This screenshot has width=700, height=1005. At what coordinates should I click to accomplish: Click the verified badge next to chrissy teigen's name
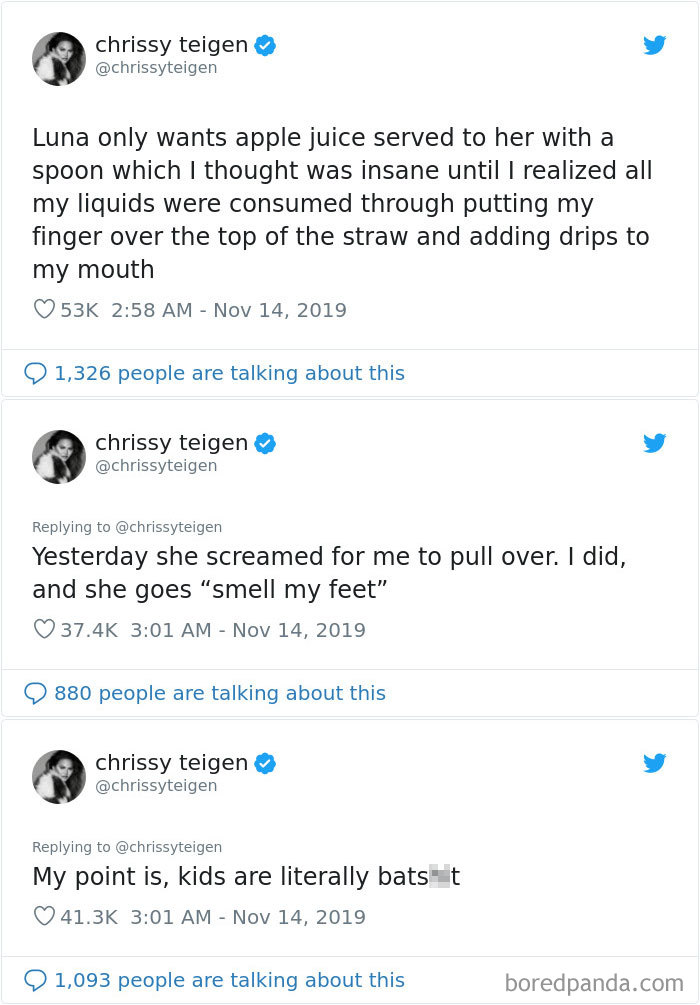(264, 44)
